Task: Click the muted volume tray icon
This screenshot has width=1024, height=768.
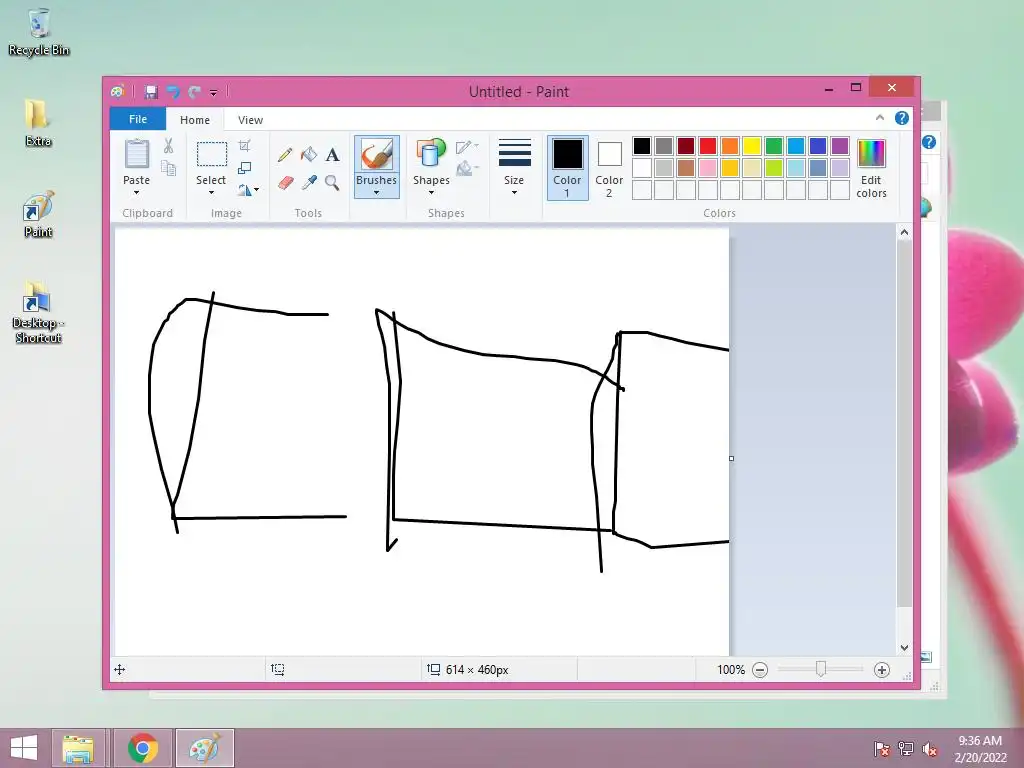Action: [929, 749]
